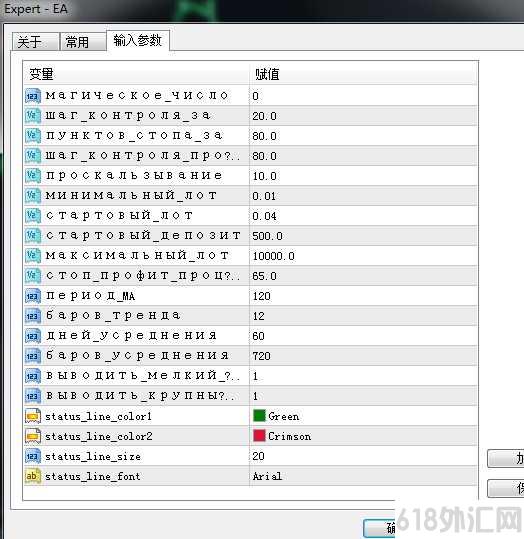The image size is (524, 539).
Task: Click the string 'ab' icon beside status_line_font
Action: pyautogui.click(x=33, y=476)
